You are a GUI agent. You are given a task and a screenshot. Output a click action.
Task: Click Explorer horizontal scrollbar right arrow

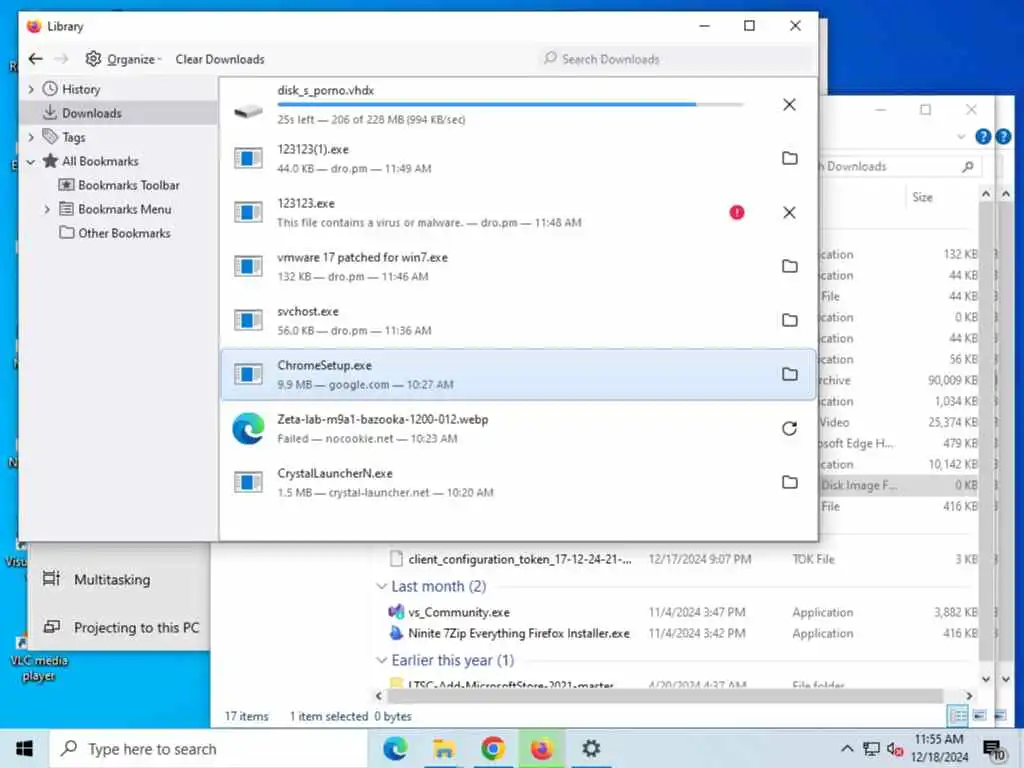(x=969, y=696)
